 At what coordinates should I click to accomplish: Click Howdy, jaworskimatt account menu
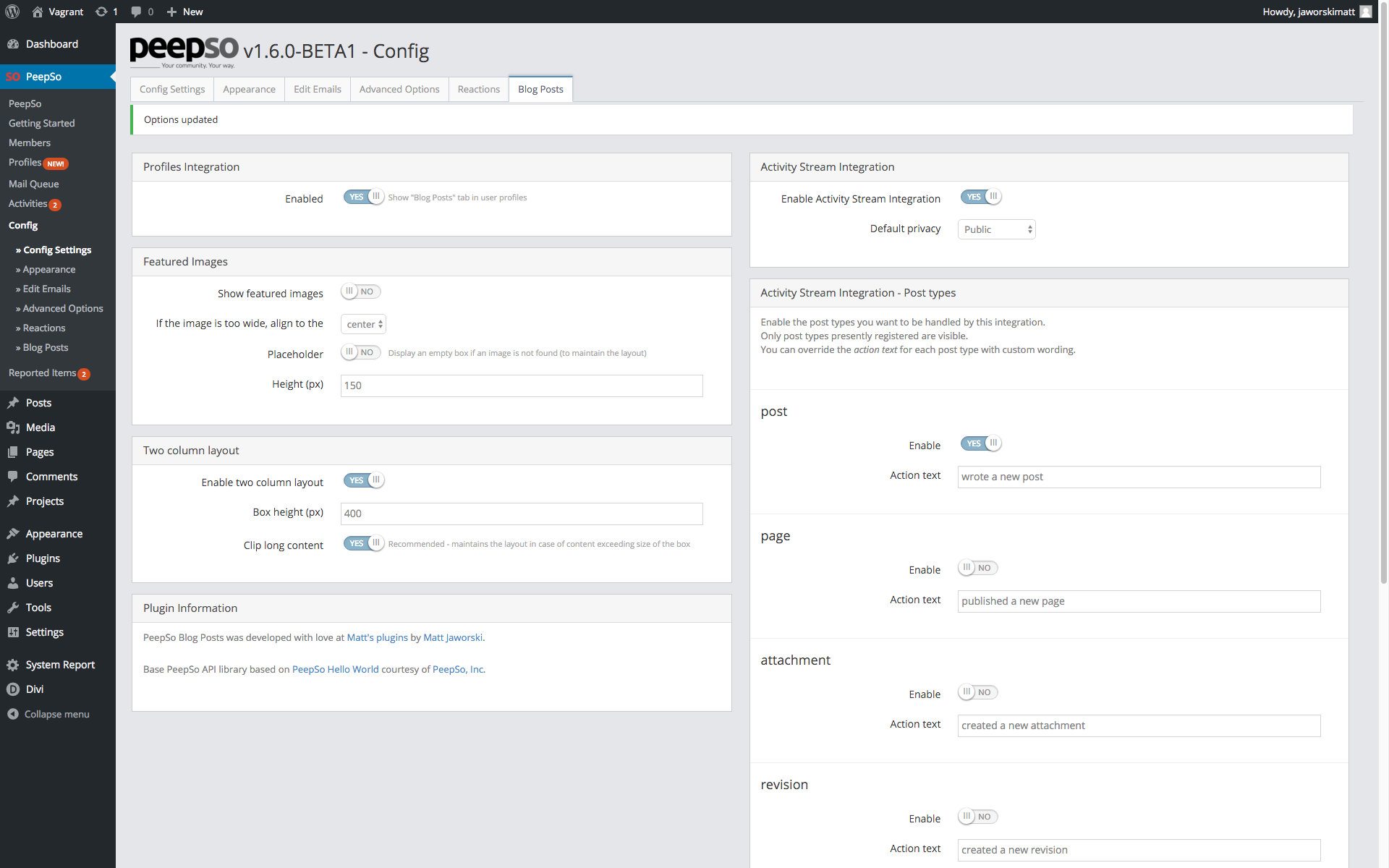[1316, 12]
